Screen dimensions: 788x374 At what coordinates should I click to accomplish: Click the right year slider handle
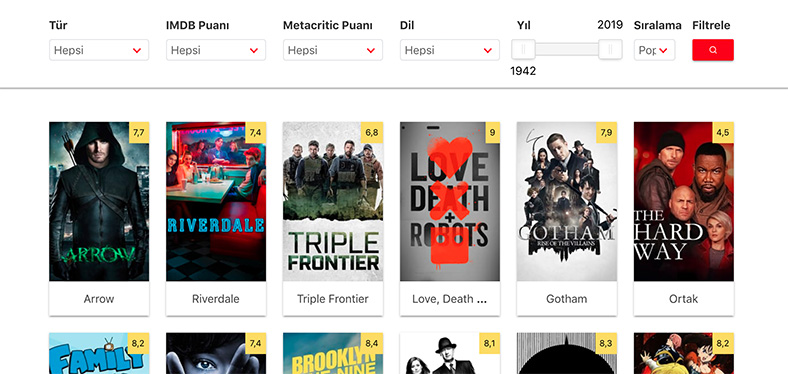click(x=610, y=49)
